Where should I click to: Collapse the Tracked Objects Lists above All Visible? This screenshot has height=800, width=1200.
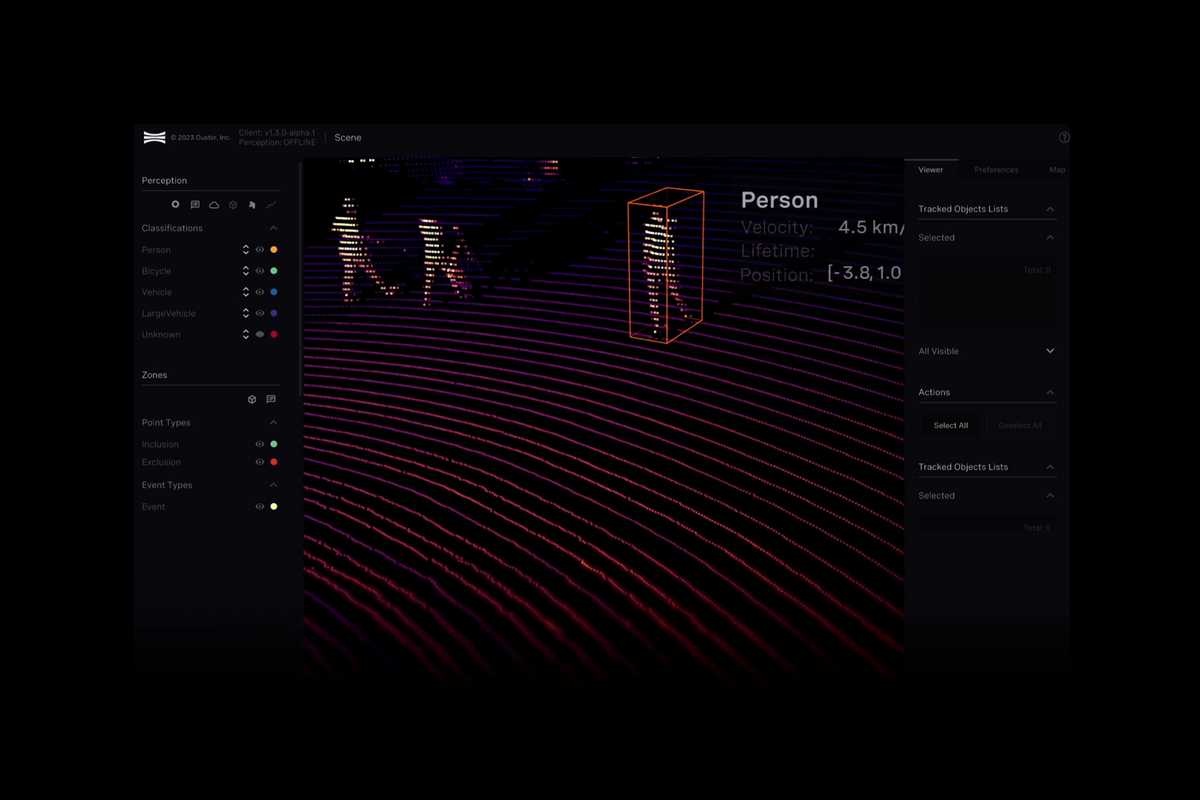point(1050,209)
